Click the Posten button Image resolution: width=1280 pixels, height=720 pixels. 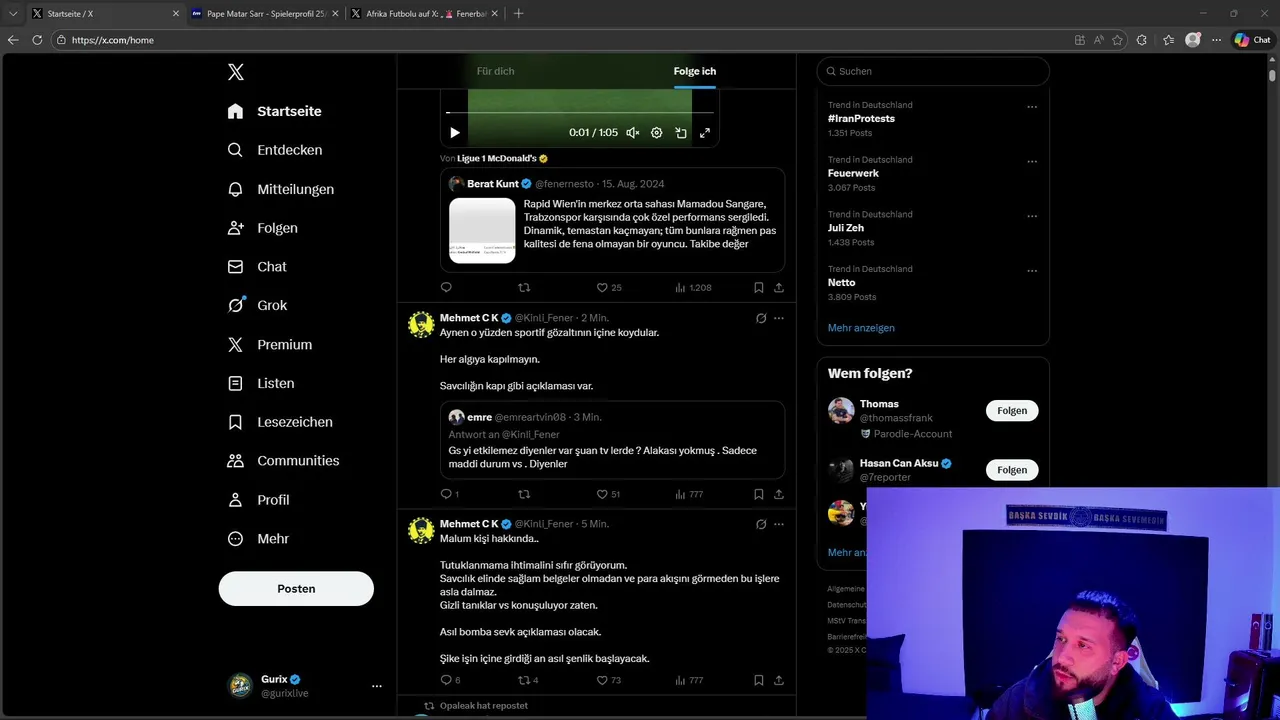click(296, 589)
